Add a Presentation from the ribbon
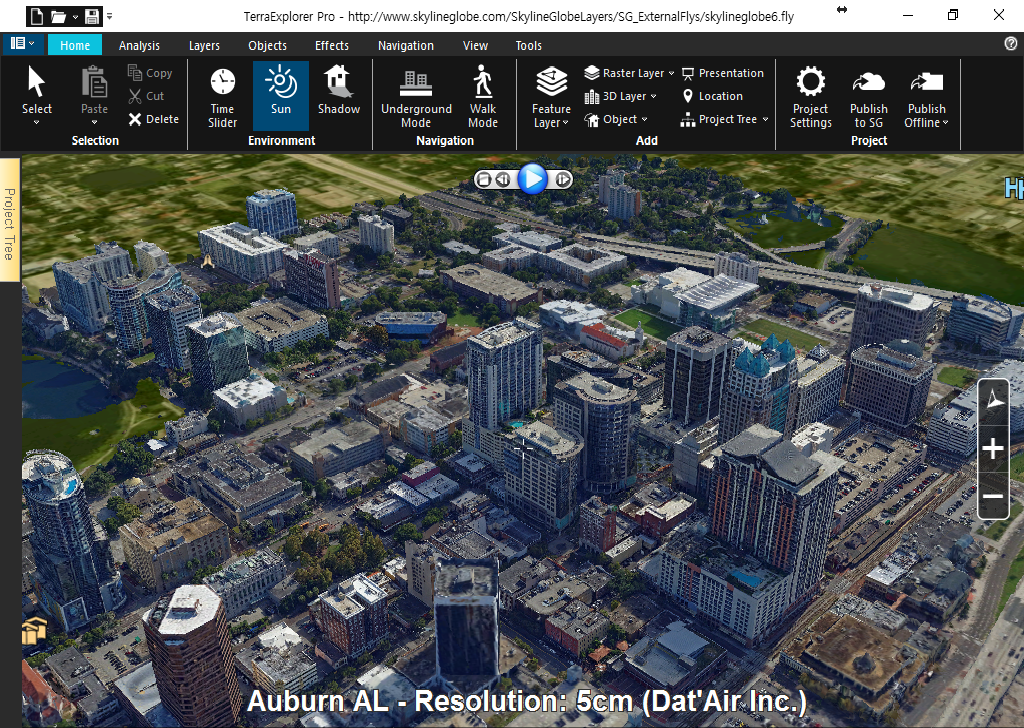This screenshot has height=728, width=1024. pos(722,73)
